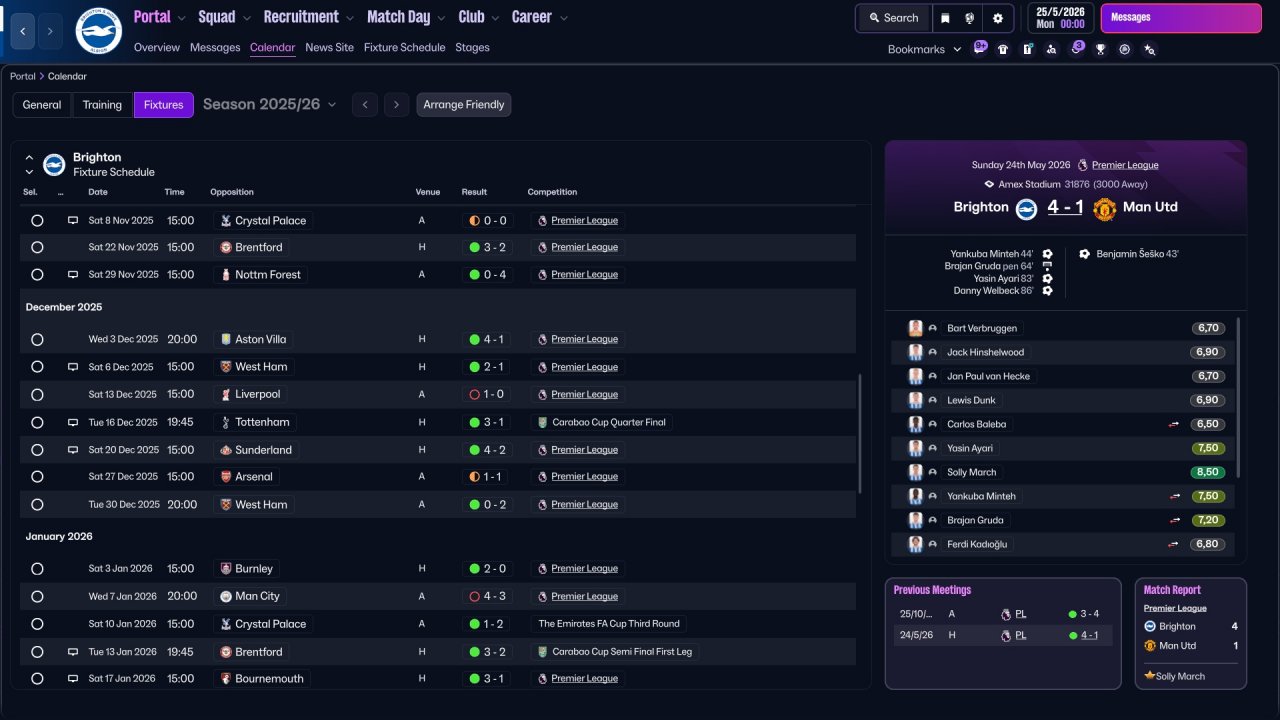Click TV icon on Sunderland 20 Dec row
The image size is (1280, 720).
(73, 450)
